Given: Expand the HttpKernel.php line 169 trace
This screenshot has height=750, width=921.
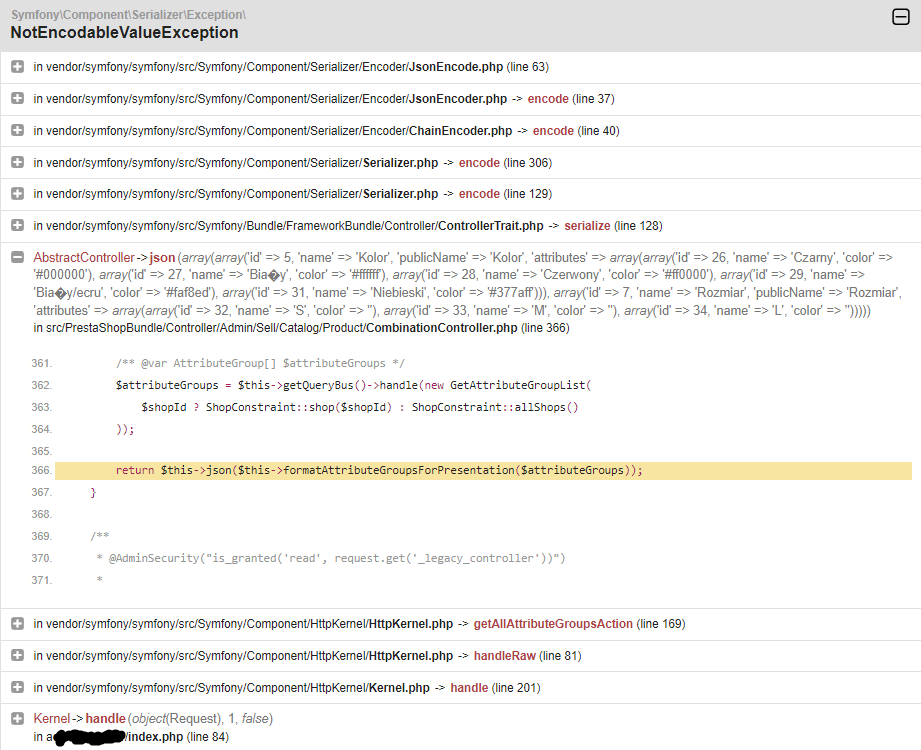Looking at the screenshot, I should click(18, 623).
